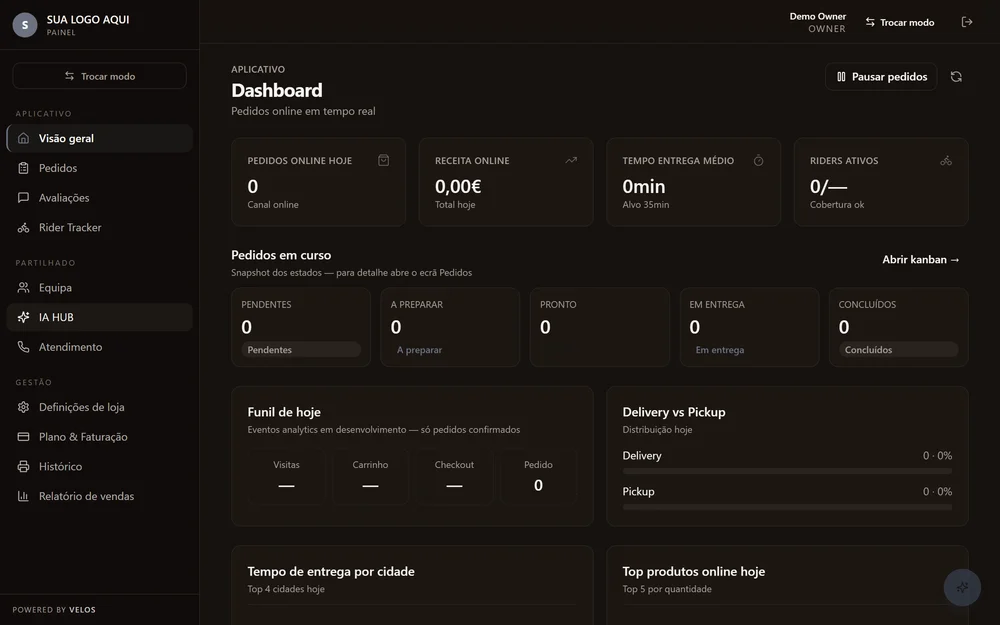
Task: Click the A Preparar status card
Action: pos(450,327)
